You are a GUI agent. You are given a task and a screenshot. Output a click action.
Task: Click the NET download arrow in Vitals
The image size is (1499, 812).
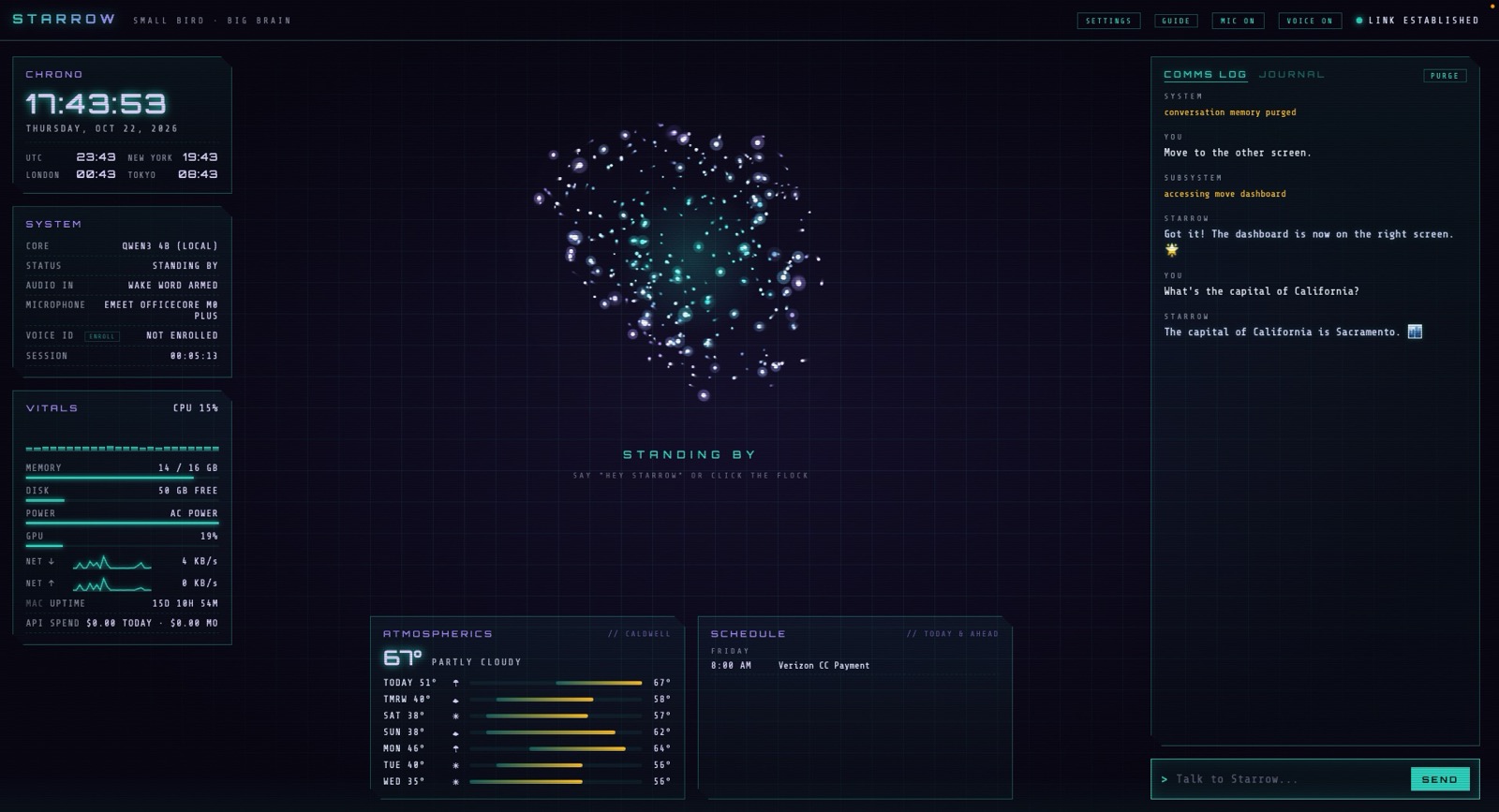coord(52,561)
